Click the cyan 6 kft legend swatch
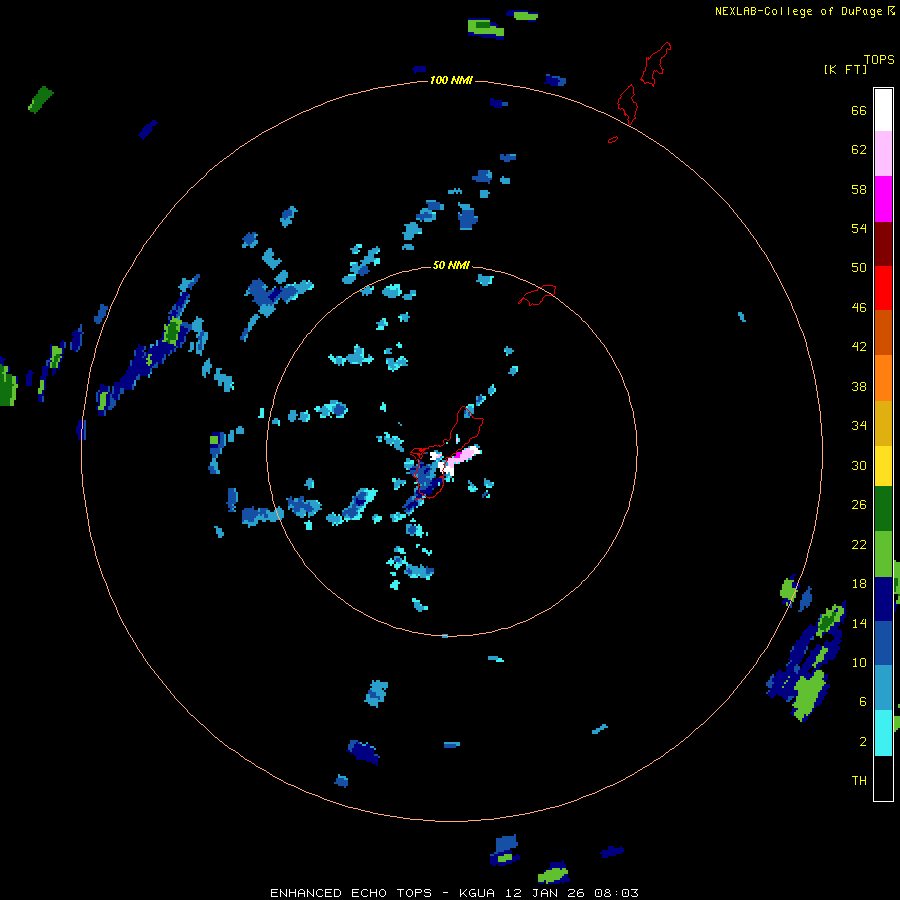This screenshot has height=900, width=900. [x=883, y=733]
